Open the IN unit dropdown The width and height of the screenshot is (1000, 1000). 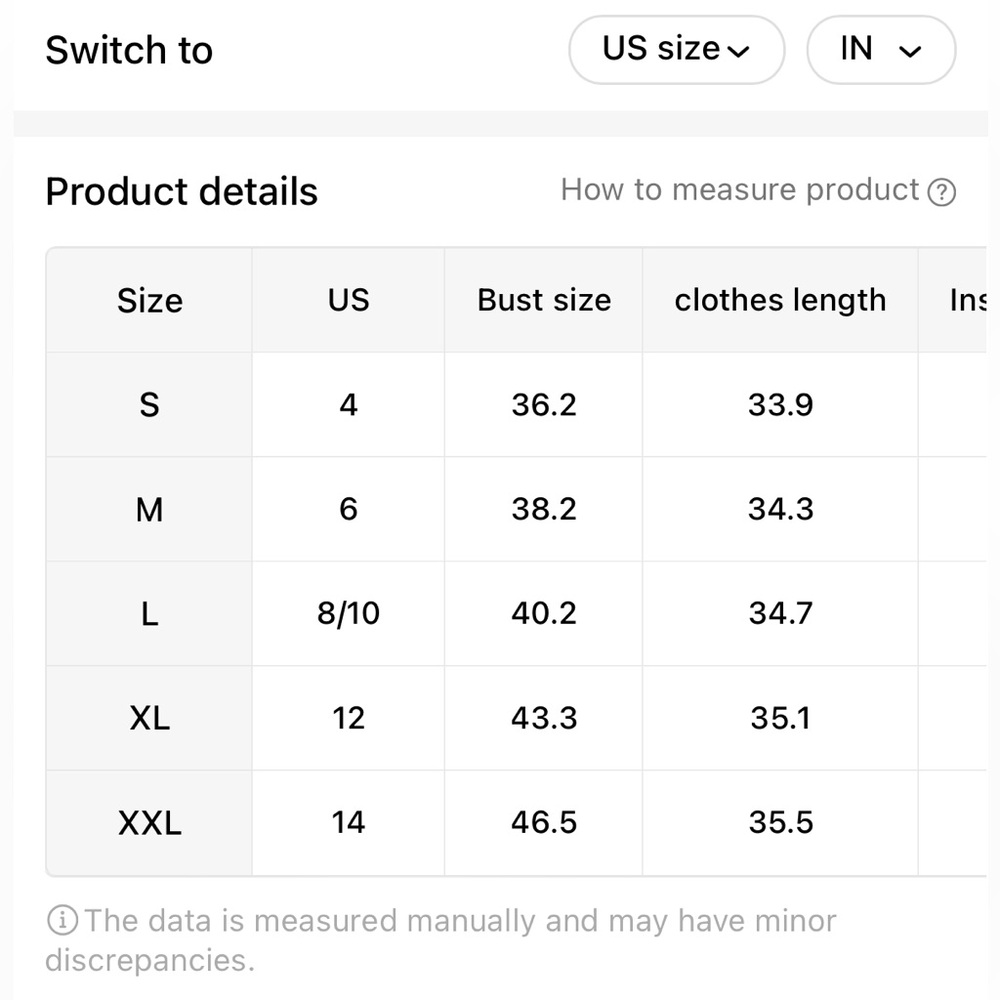click(x=880, y=49)
